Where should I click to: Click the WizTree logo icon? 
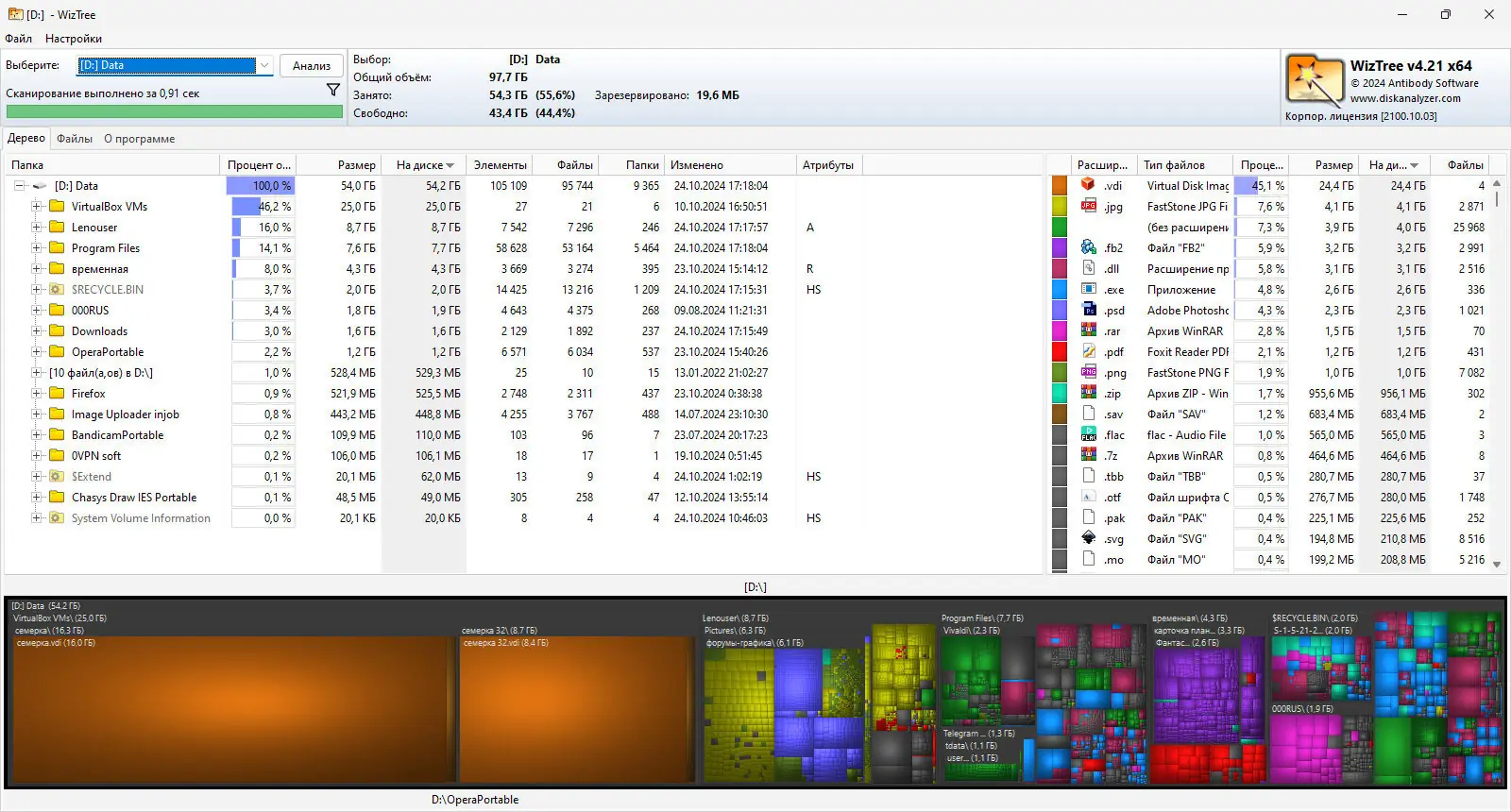pos(1315,79)
